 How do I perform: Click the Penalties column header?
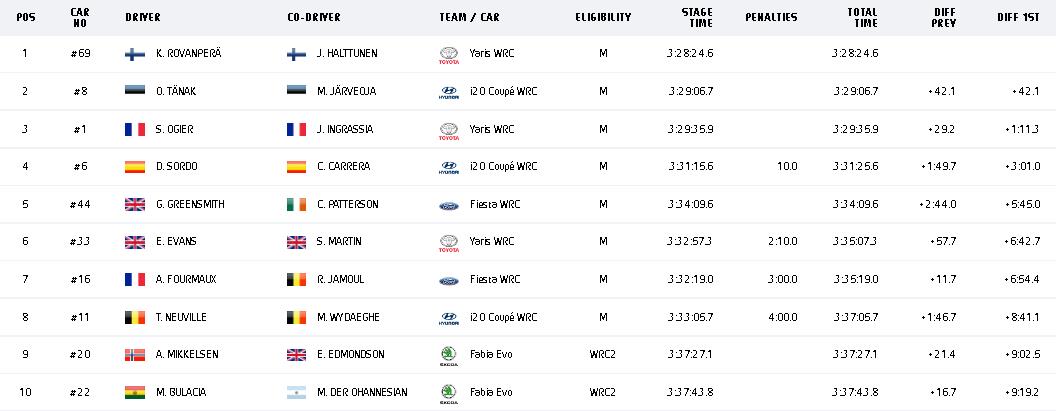point(771,18)
